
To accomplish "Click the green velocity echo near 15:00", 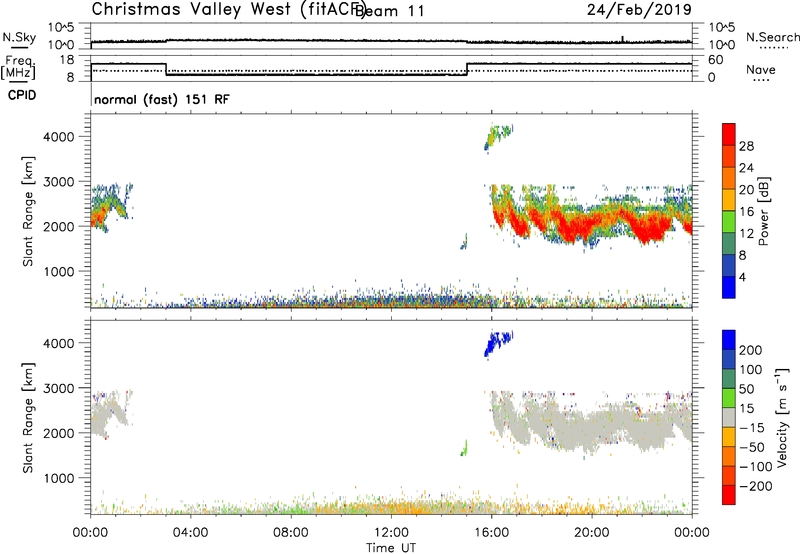I will 464,448.
